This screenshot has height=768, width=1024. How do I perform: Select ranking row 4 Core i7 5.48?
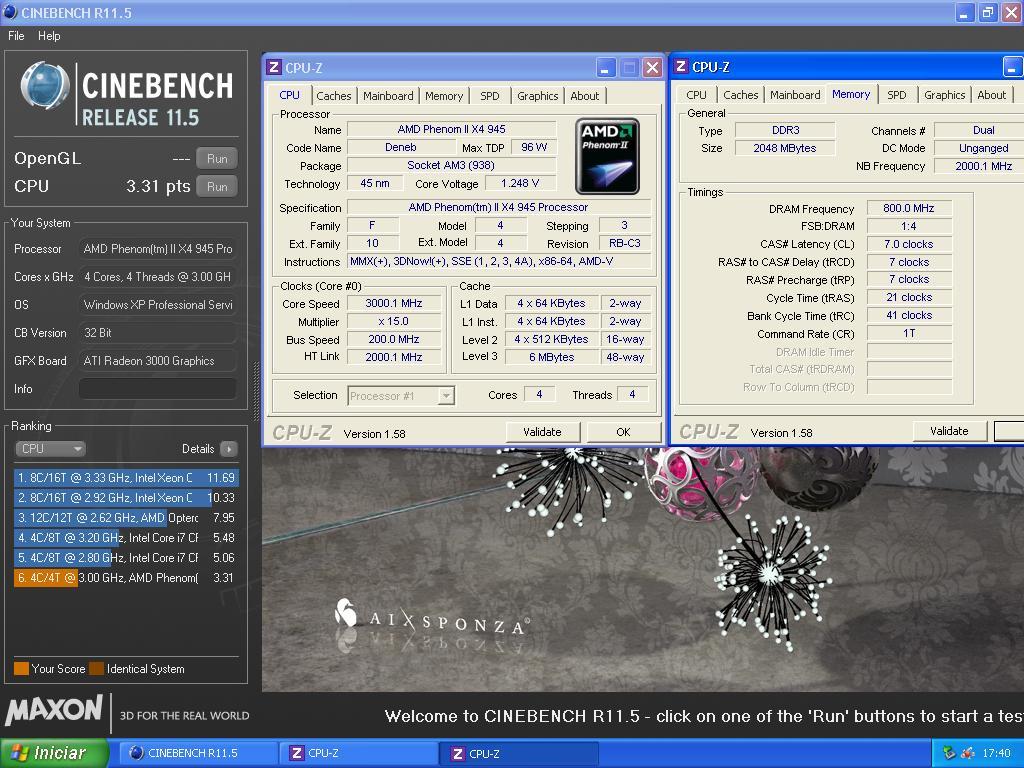(x=126, y=537)
